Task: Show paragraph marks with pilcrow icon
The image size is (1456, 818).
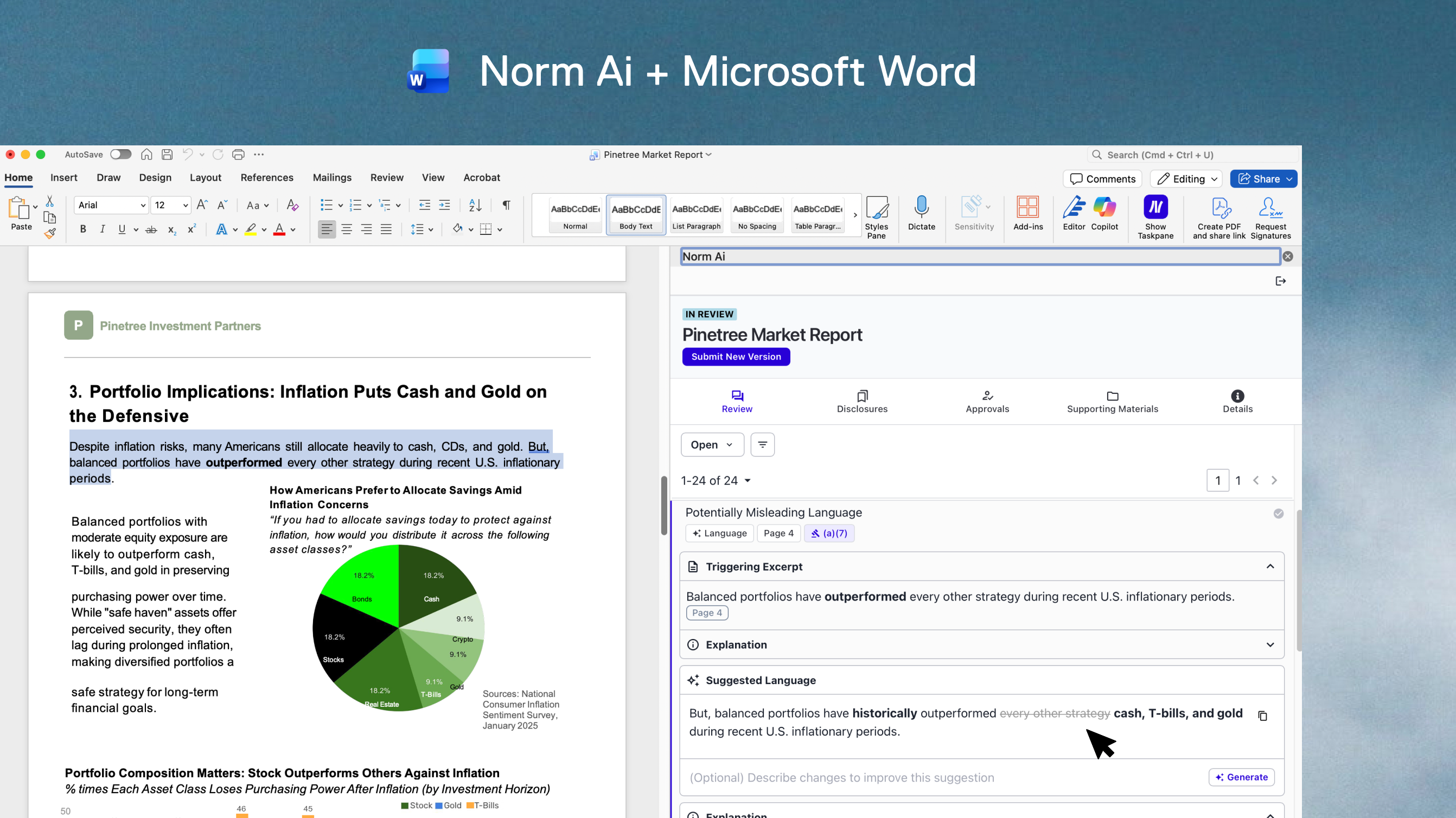Action: [506, 205]
